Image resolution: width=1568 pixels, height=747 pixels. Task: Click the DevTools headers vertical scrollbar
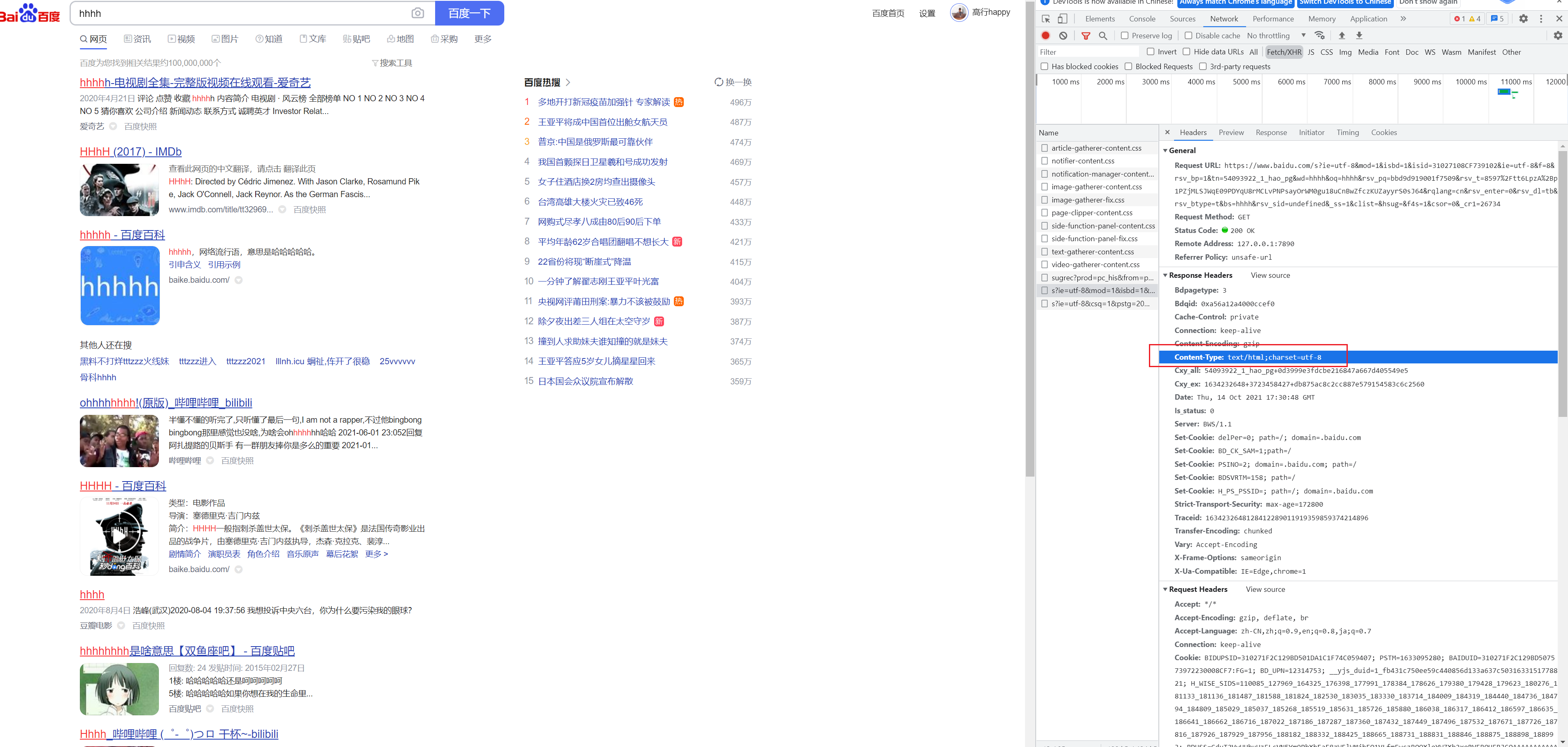(1563, 283)
